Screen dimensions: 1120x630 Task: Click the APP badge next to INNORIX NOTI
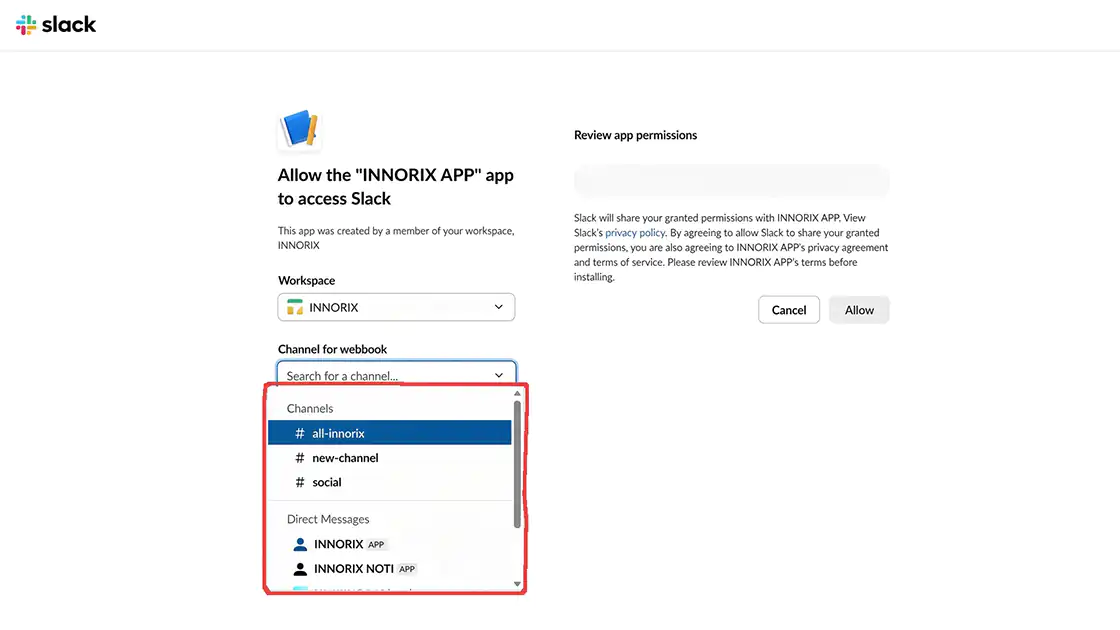click(x=407, y=569)
